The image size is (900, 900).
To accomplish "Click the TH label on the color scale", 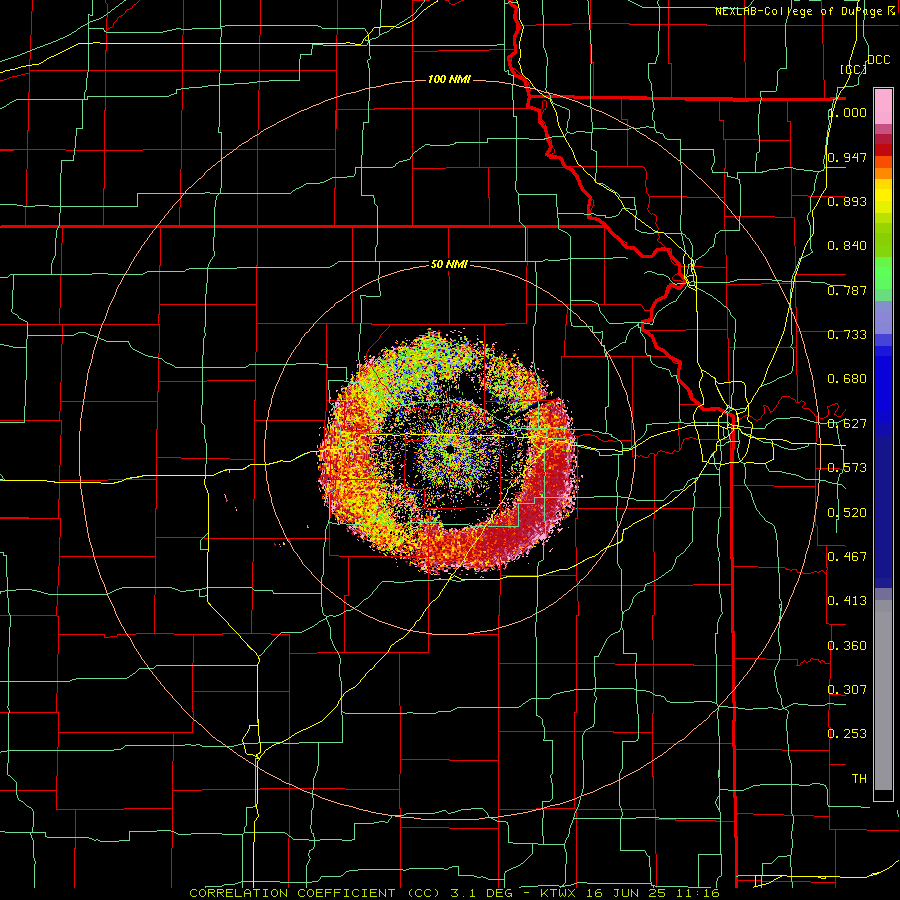I will pos(859,779).
